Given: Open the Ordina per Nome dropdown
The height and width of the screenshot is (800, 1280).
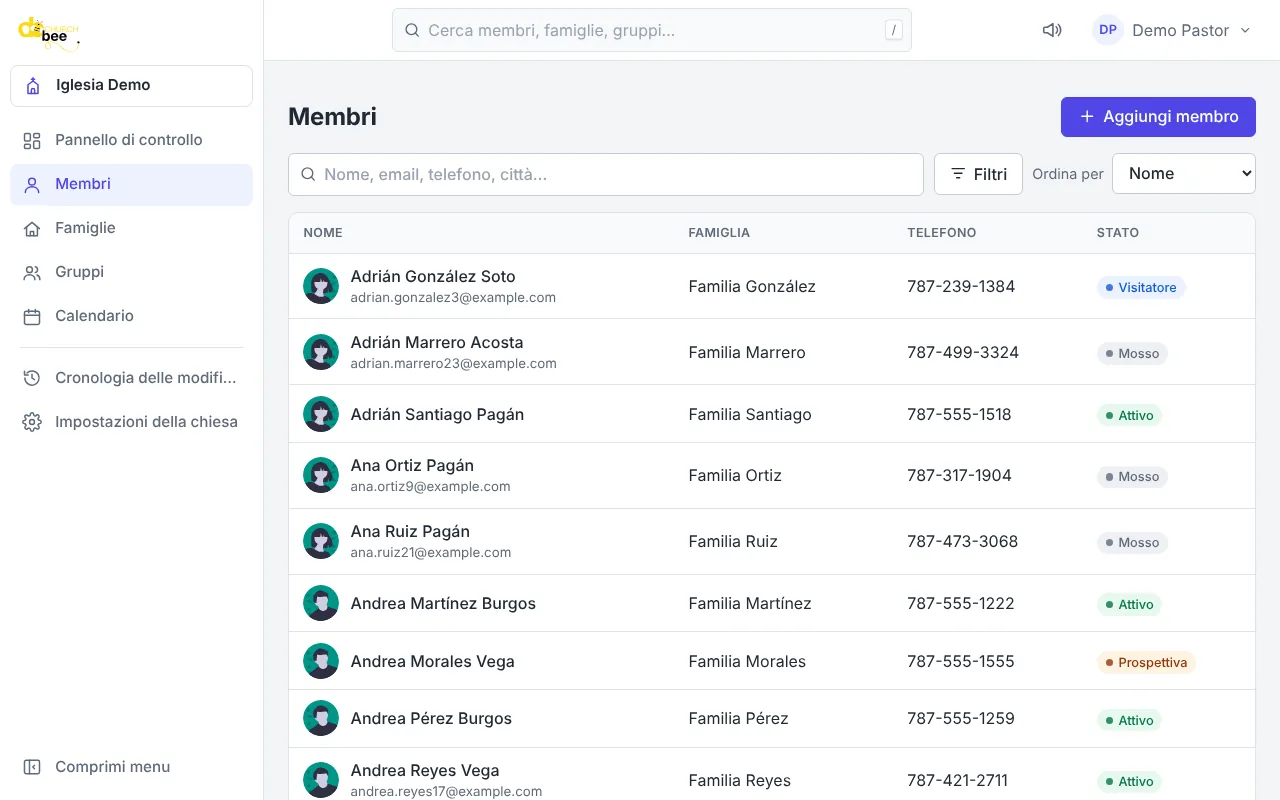Looking at the screenshot, I should pyautogui.click(x=1184, y=173).
